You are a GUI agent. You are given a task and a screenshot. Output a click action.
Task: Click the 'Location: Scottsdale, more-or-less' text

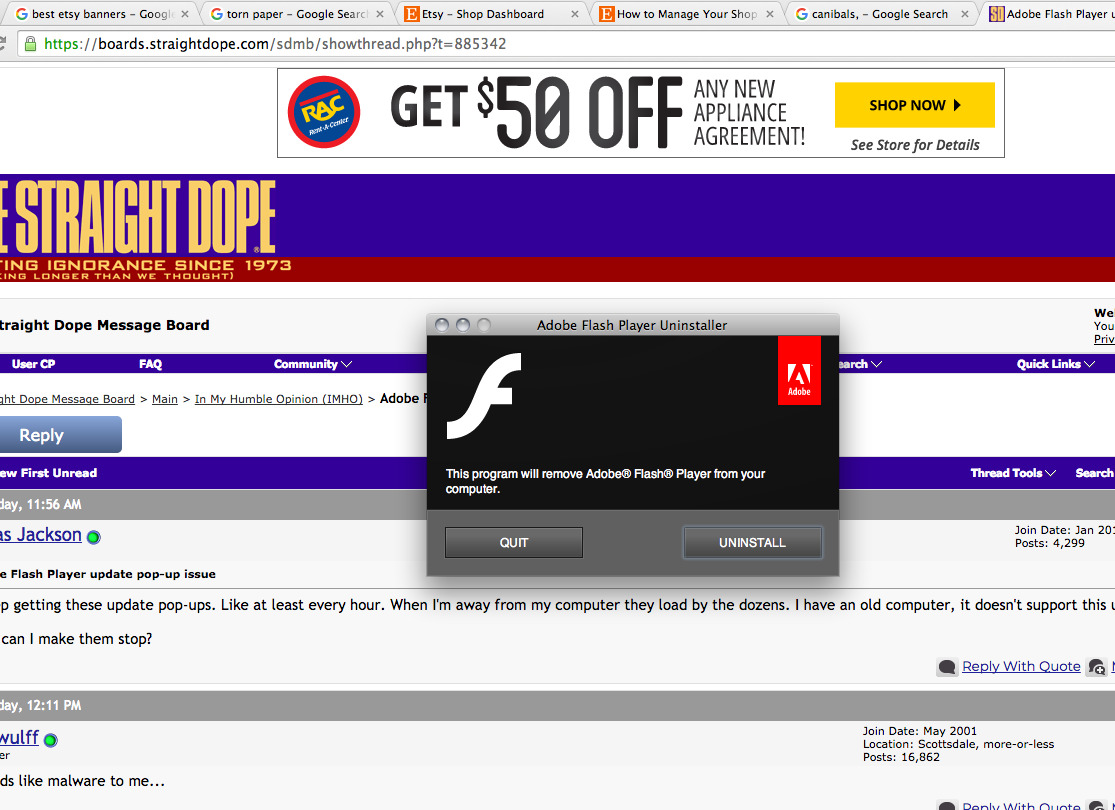958,745
